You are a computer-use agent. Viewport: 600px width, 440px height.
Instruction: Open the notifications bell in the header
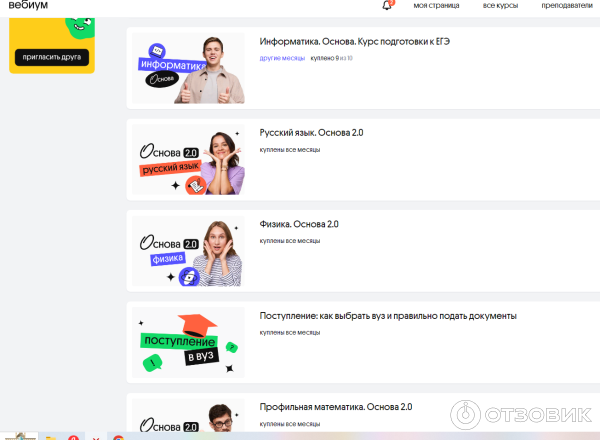tap(388, 6)
